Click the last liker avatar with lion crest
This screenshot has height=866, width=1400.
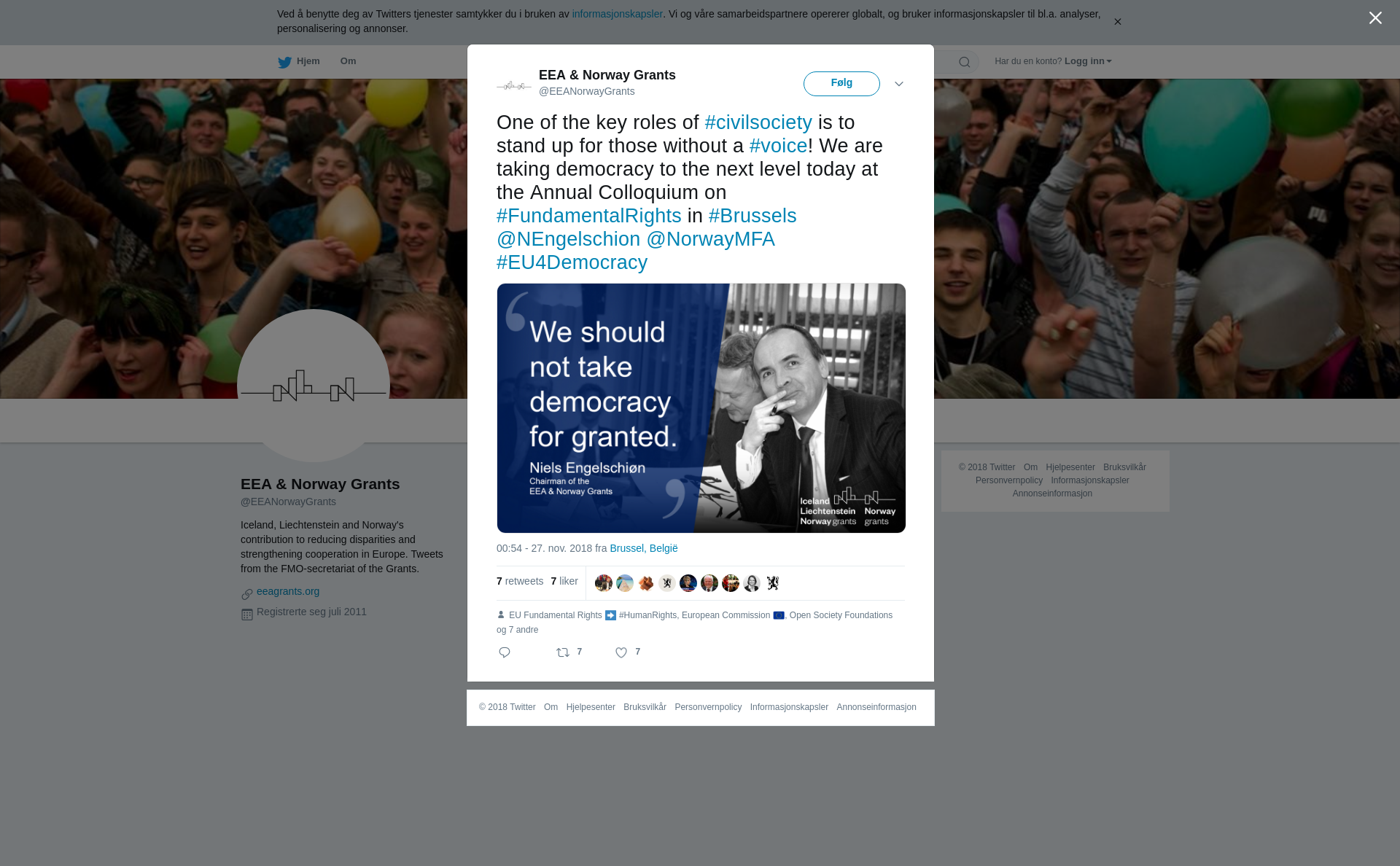pyautogui.click(x=773, y=583)
